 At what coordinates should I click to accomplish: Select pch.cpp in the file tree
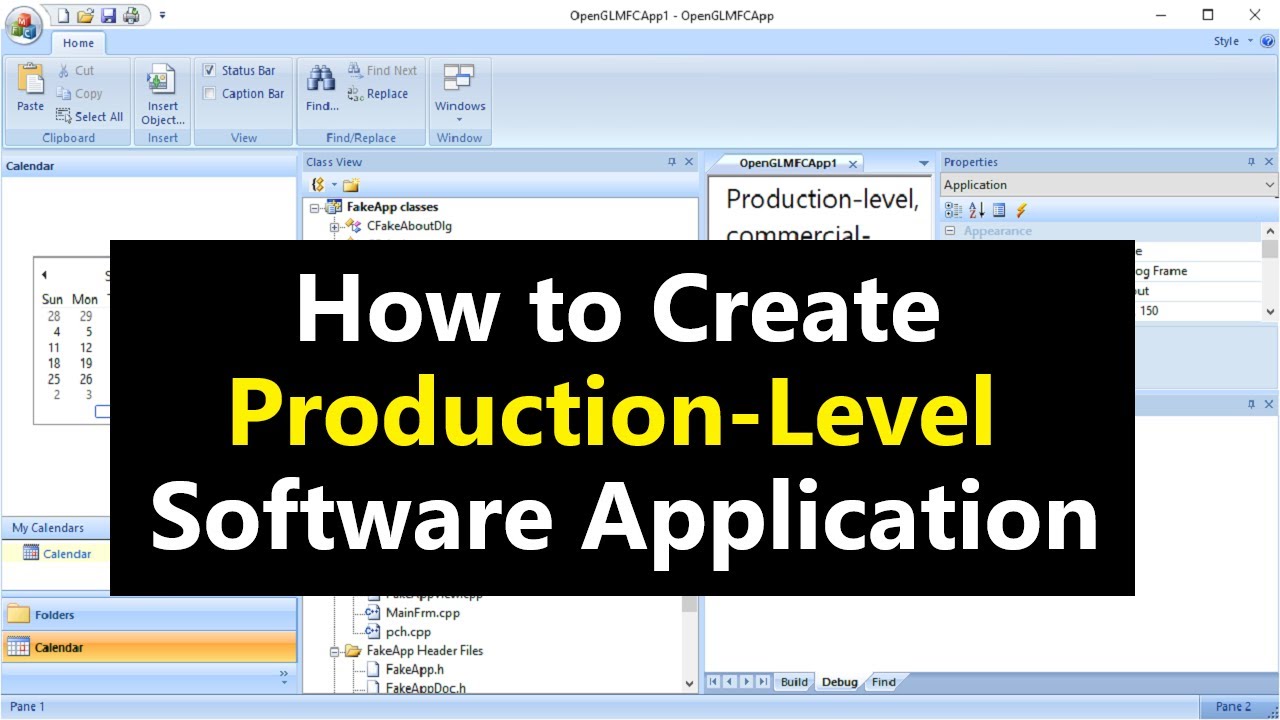(x=408, y=632)
